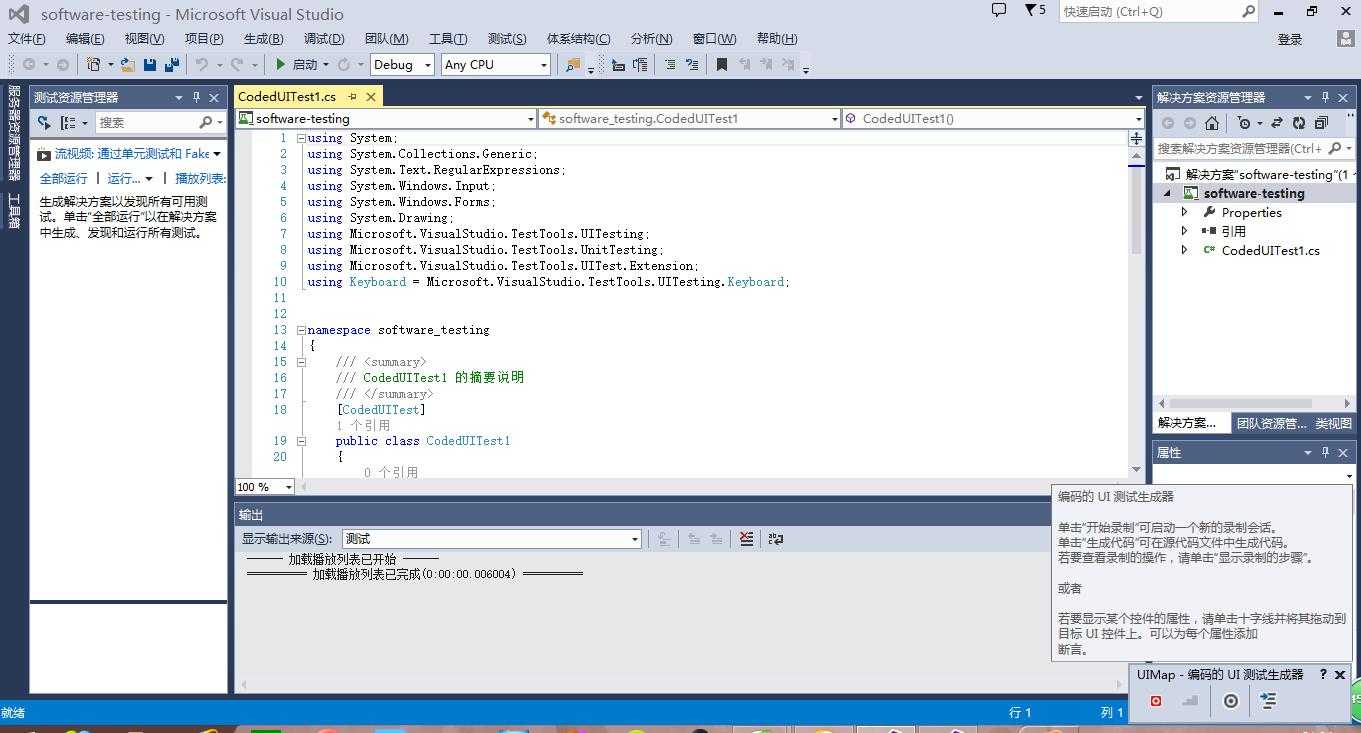The height and width of the screenshot is (733, 1361).
Task: Open the 生成(B) build menu
Action: tap(263, 39)
